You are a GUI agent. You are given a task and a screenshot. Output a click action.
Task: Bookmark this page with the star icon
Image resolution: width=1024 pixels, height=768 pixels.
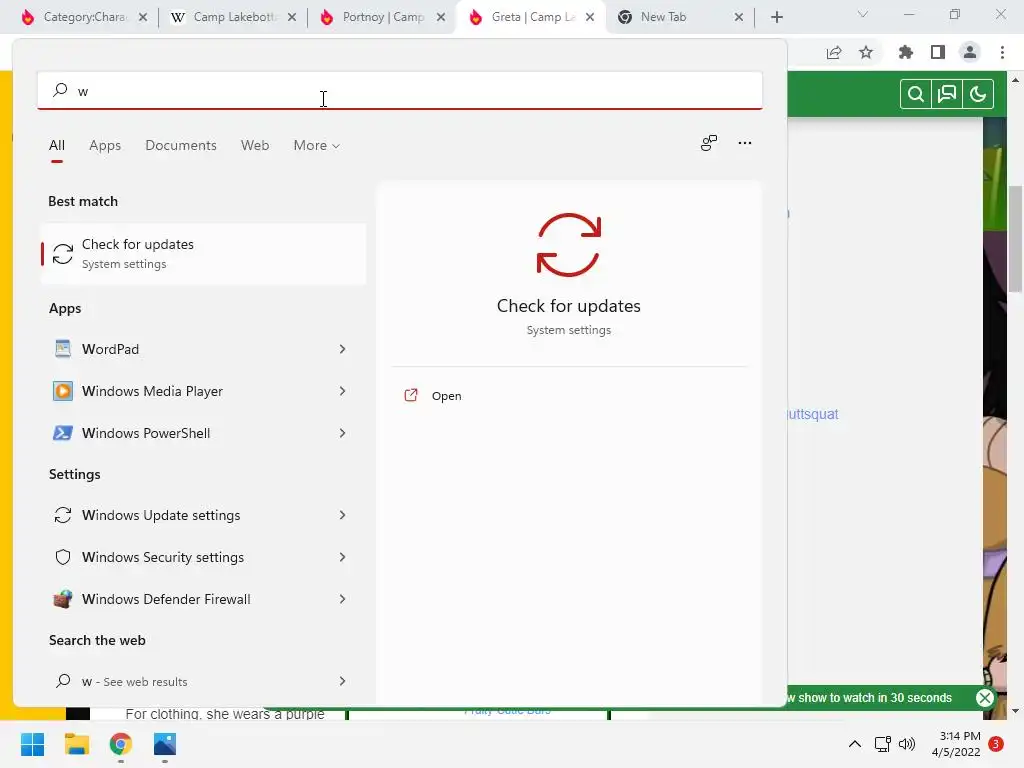pos(866,52)
